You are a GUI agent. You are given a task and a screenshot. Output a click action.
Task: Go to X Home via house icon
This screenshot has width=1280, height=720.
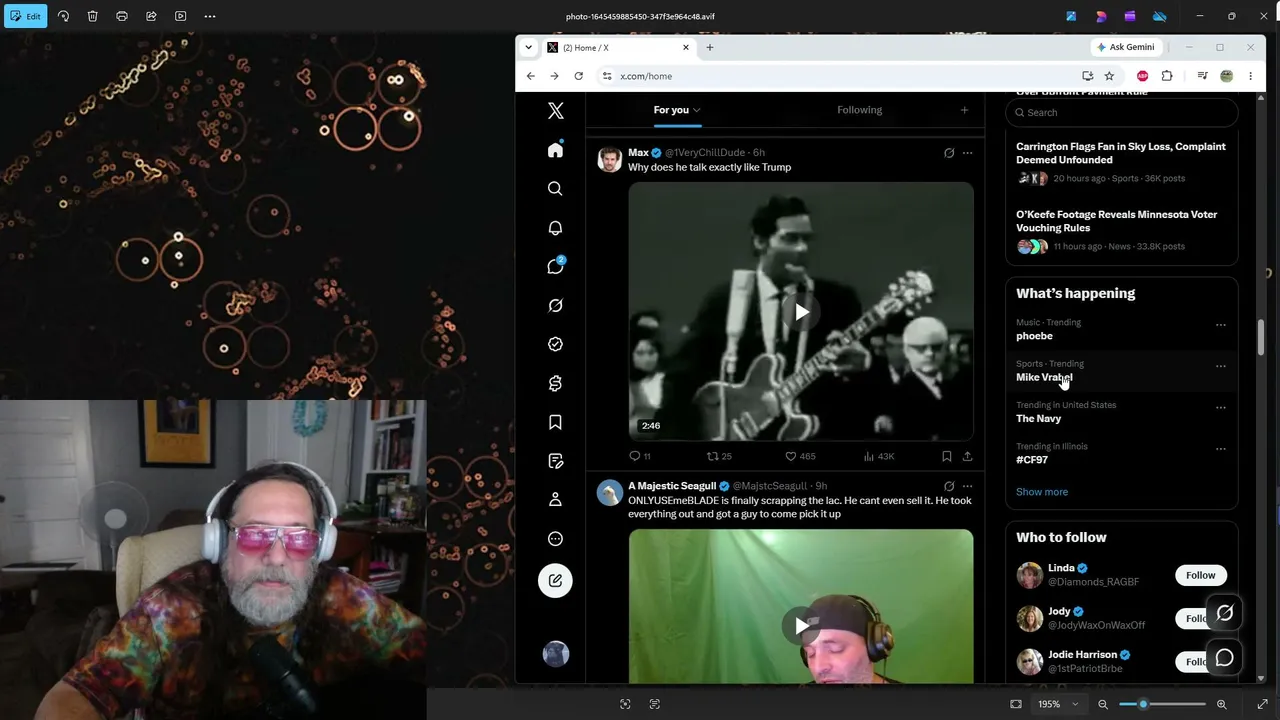(556, 150)
